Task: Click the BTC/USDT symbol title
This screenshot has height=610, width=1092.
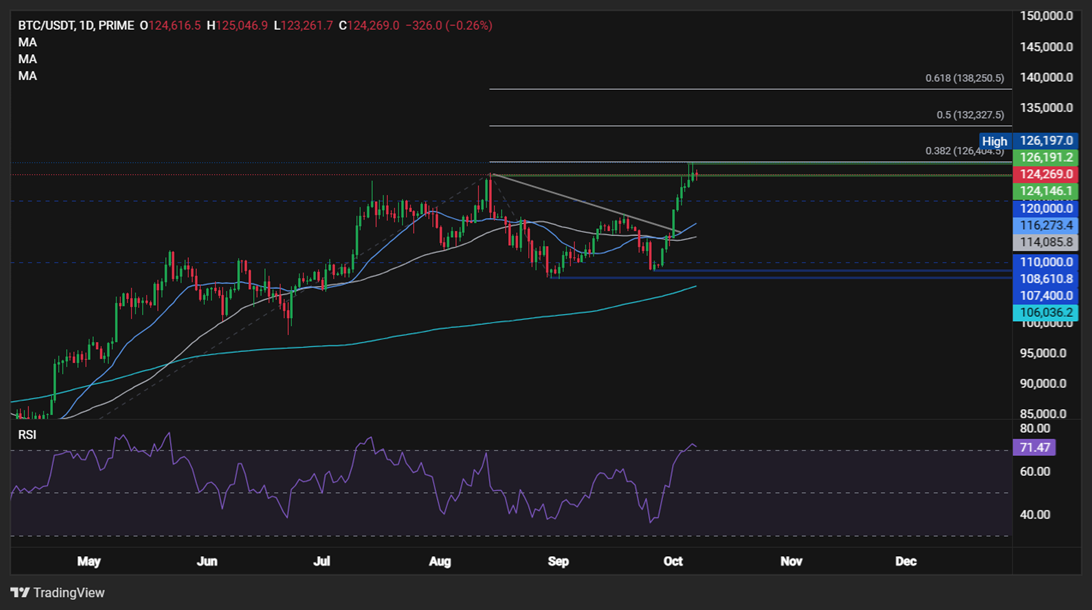Action: point(52,25)
